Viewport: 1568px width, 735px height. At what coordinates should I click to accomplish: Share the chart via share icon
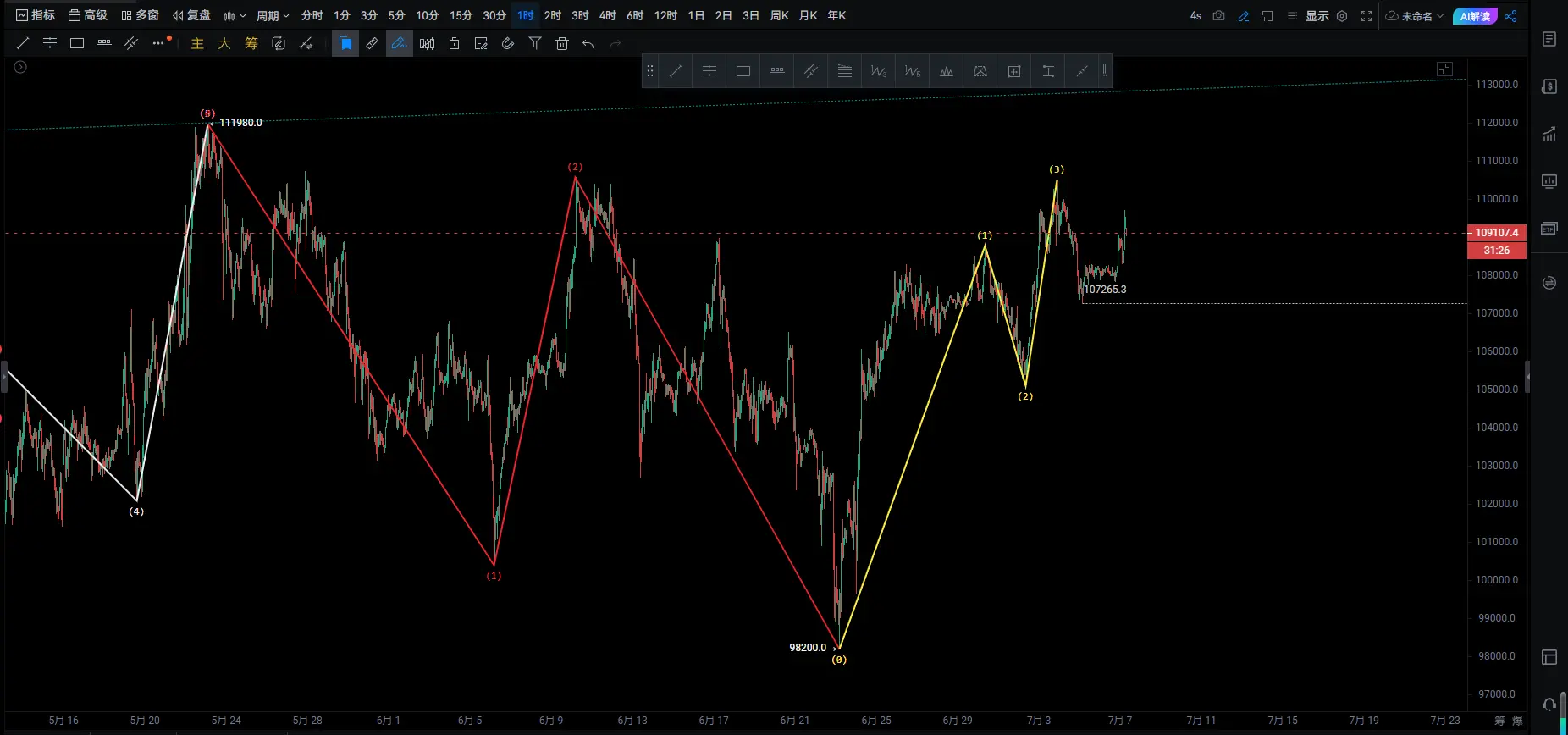(x=1511, y=16)
